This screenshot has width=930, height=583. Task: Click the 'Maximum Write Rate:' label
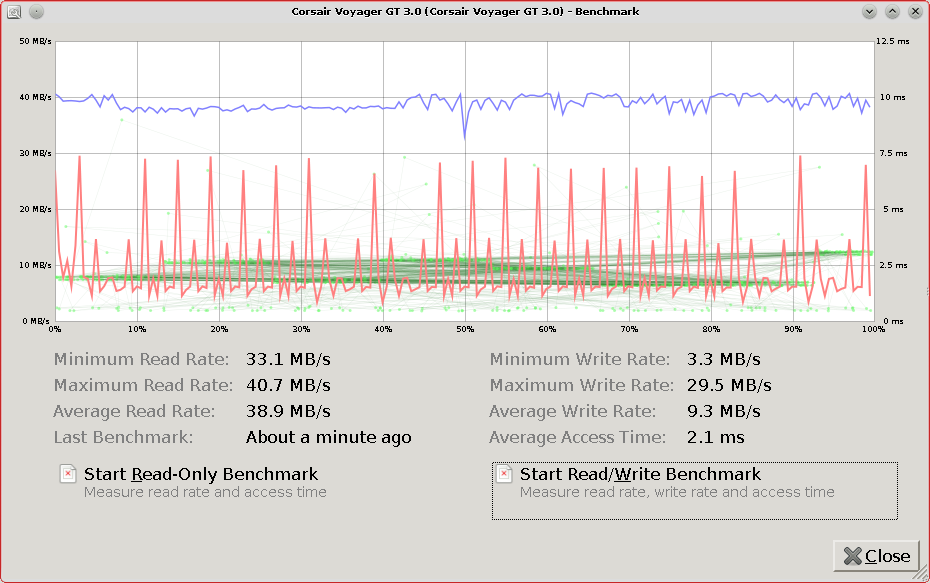tap(581, 386)
